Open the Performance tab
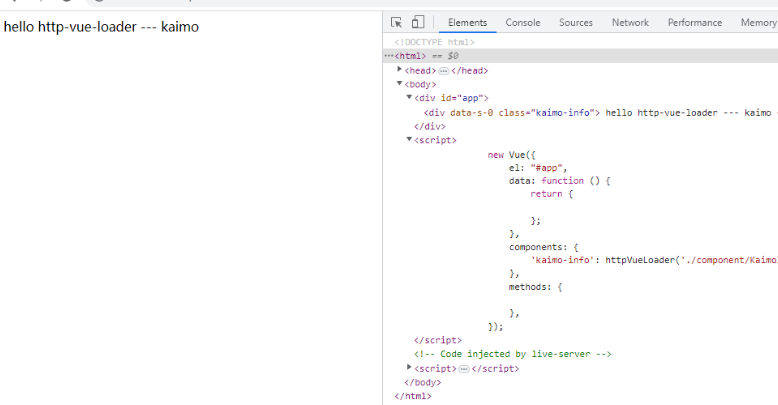This screenshot has width=778, height=405. click(x=695, y=22)
